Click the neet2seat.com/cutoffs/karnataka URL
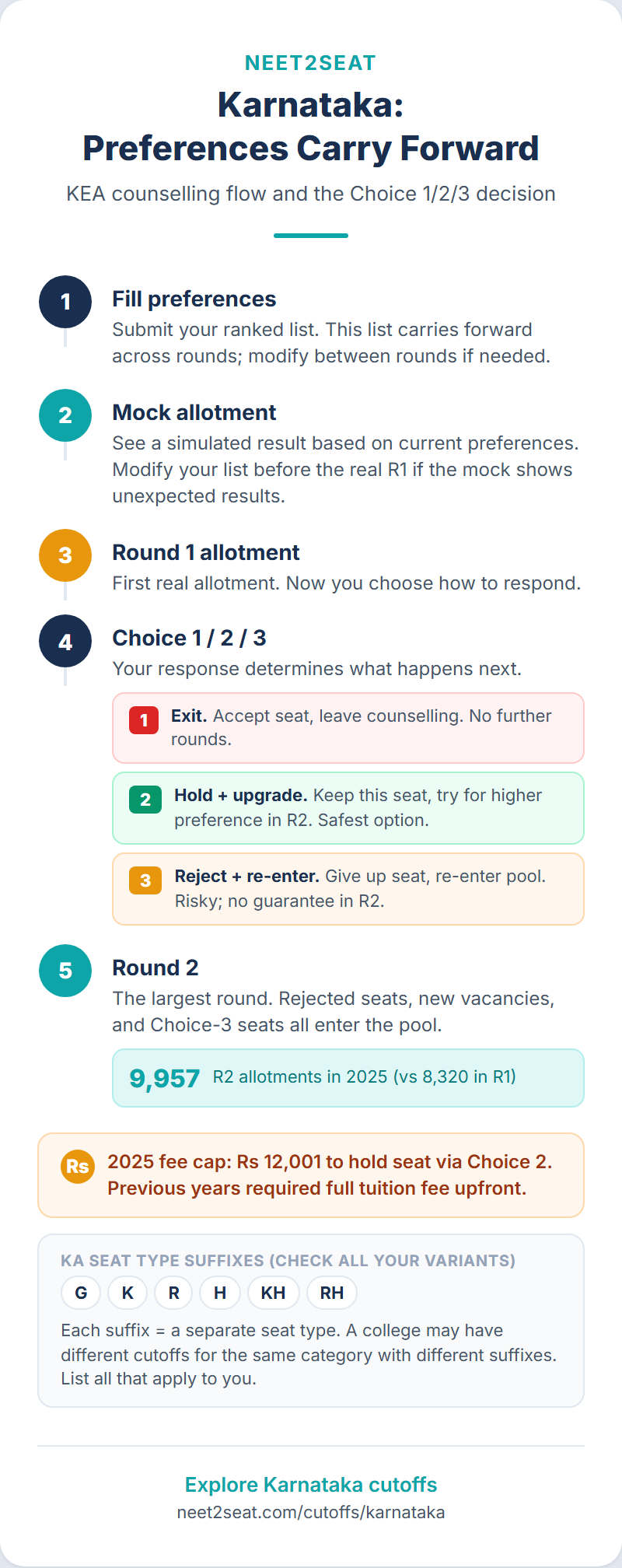622x1568 pixels. coord(311,1512)
